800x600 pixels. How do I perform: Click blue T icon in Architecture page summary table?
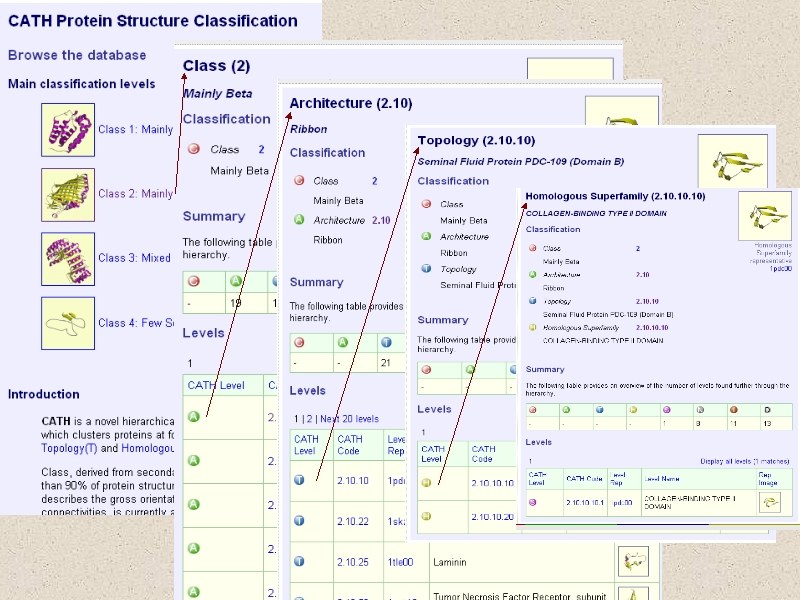(x=386, y=342)
